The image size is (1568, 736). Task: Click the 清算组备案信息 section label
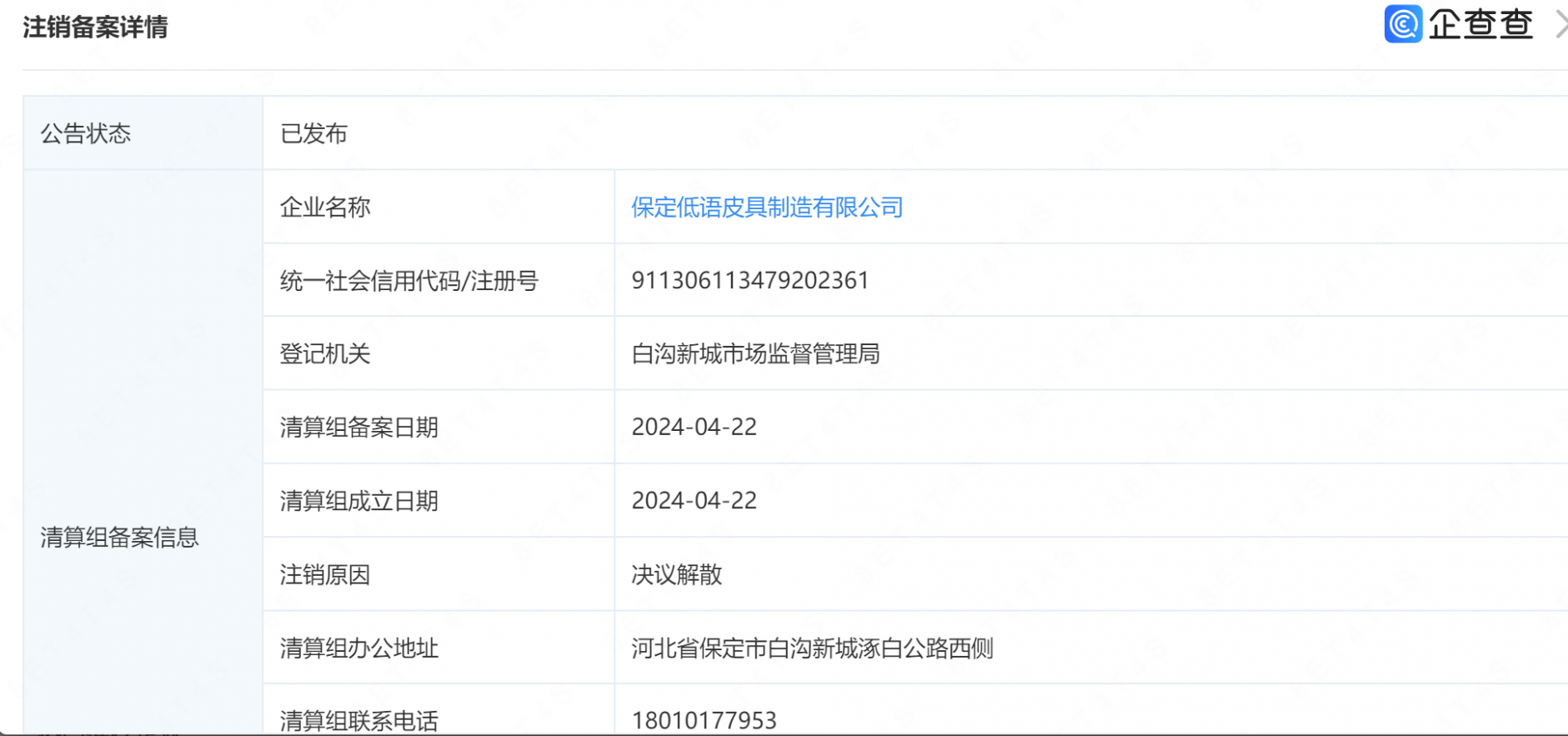click(x=119, y=538)
